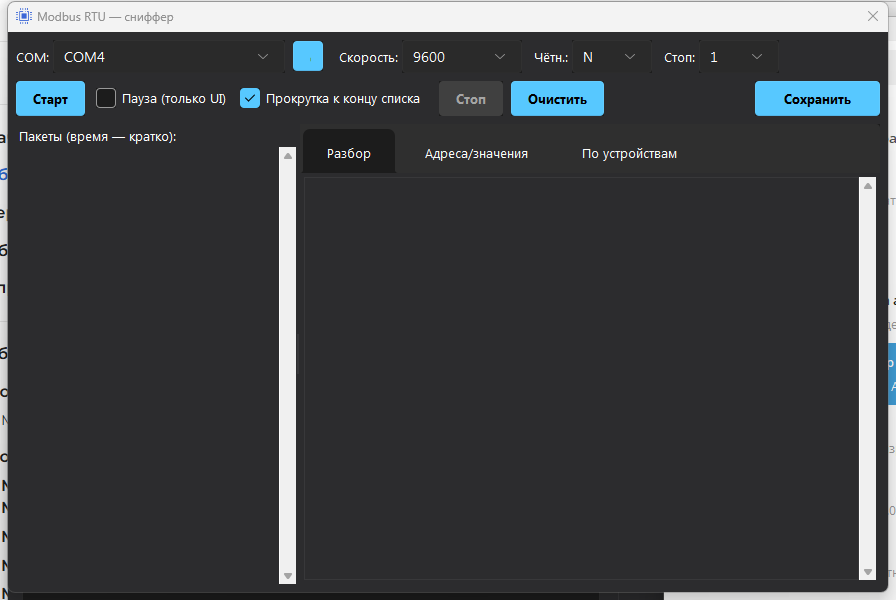Close the Modbus RTU sniffer window
This screenshot has width=896, height=600.
873,17
